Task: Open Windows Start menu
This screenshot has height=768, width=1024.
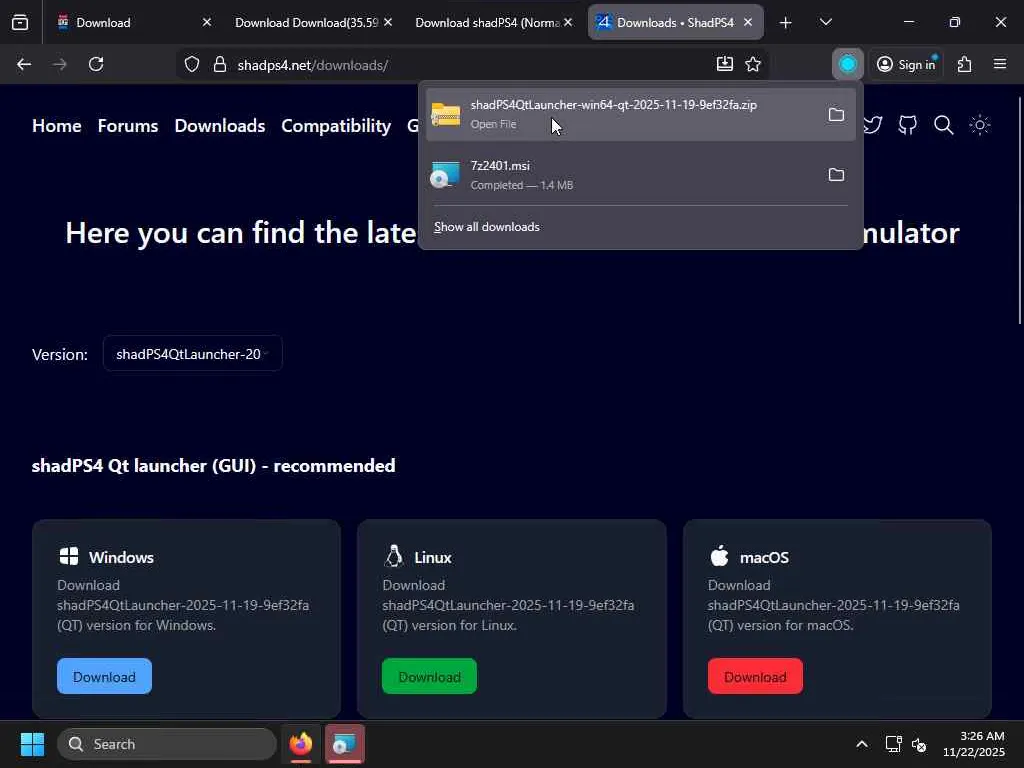Action: 32,744
